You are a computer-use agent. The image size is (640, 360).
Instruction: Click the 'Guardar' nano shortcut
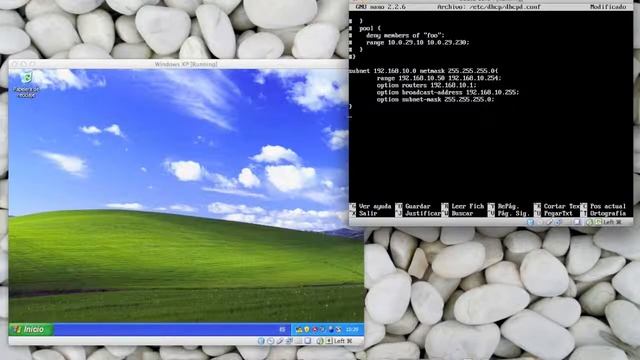pos(418,207)
